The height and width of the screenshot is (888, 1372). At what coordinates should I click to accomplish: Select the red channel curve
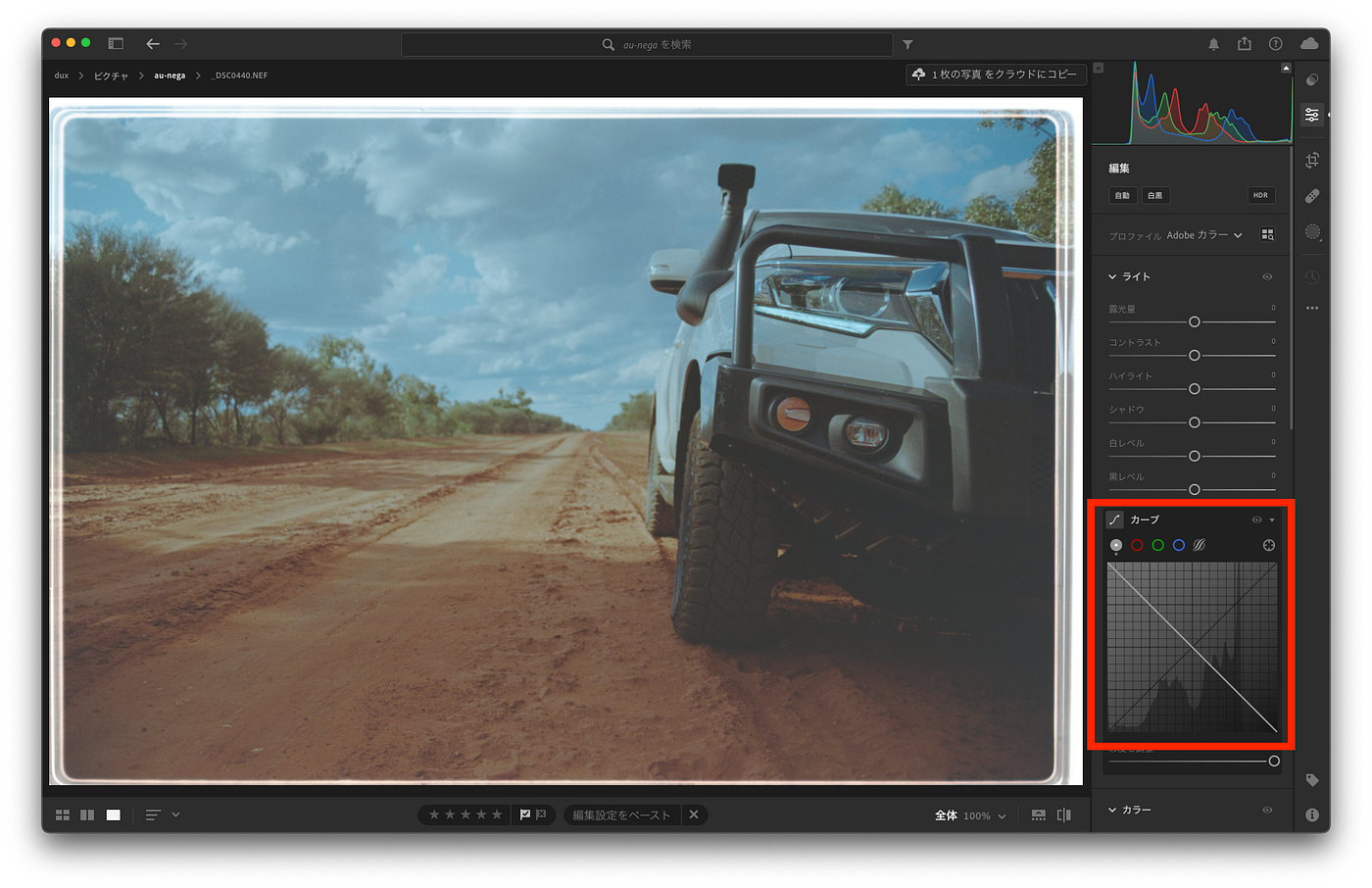click(x=1137, y=545)
